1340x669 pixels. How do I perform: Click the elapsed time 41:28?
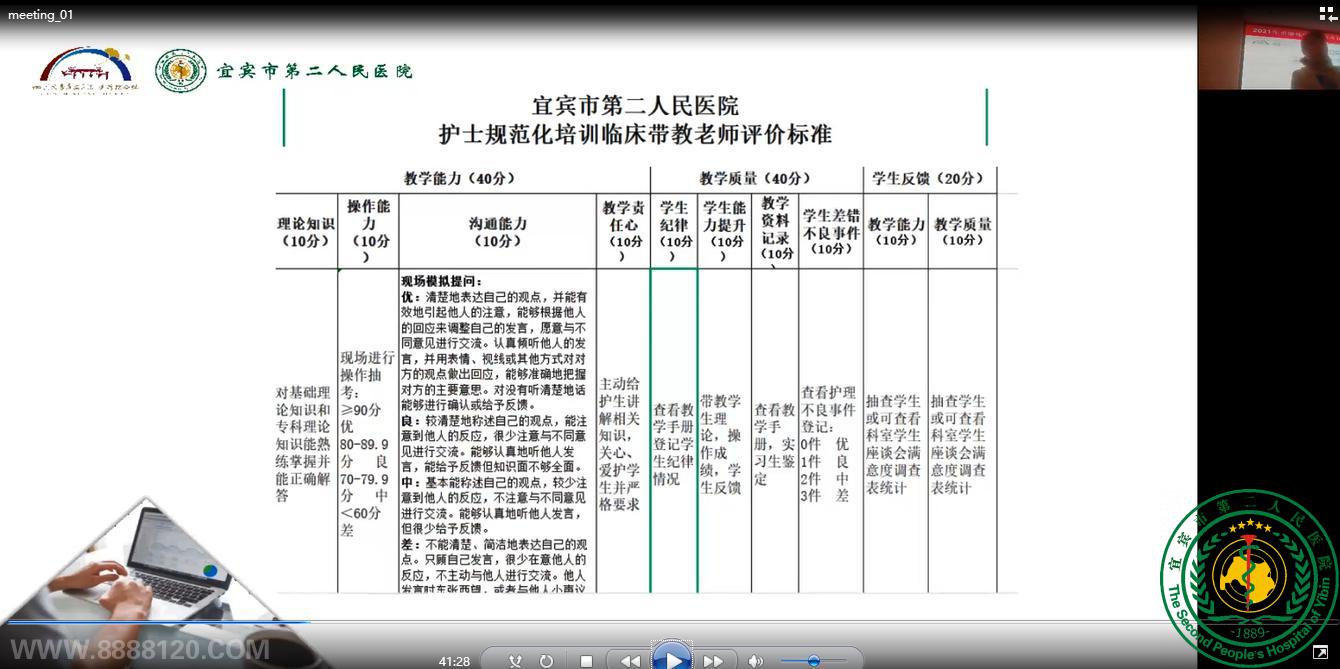tap(454, 661)
